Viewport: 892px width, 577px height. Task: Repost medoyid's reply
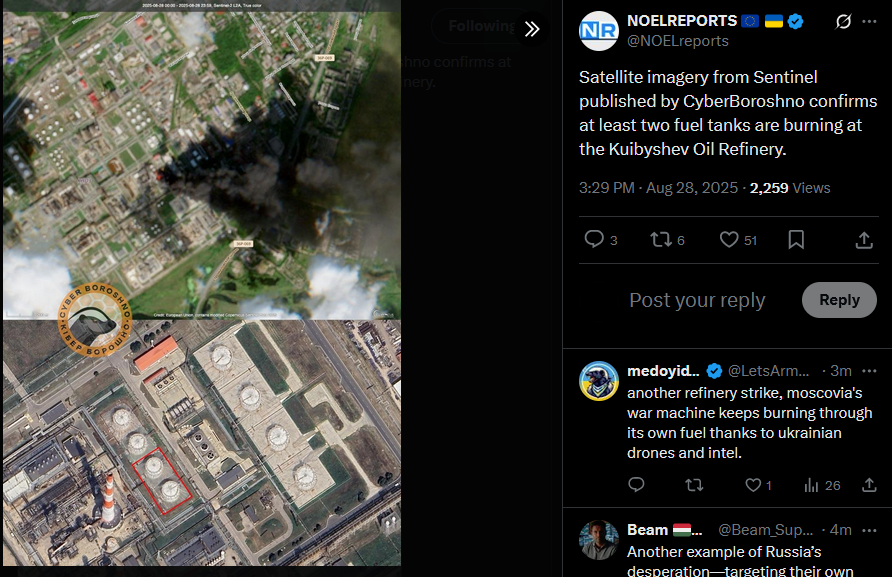pos(694,485)
